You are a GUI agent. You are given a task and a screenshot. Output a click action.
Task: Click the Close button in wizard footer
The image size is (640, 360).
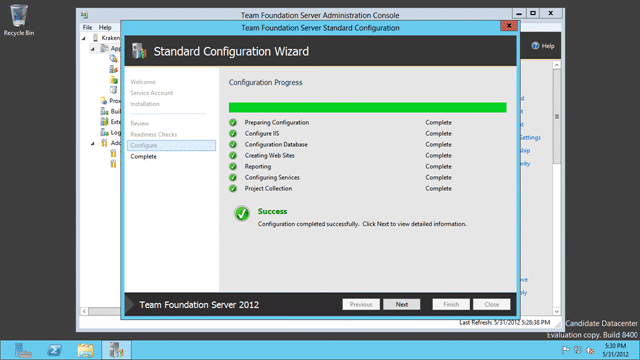pos(491,304)
